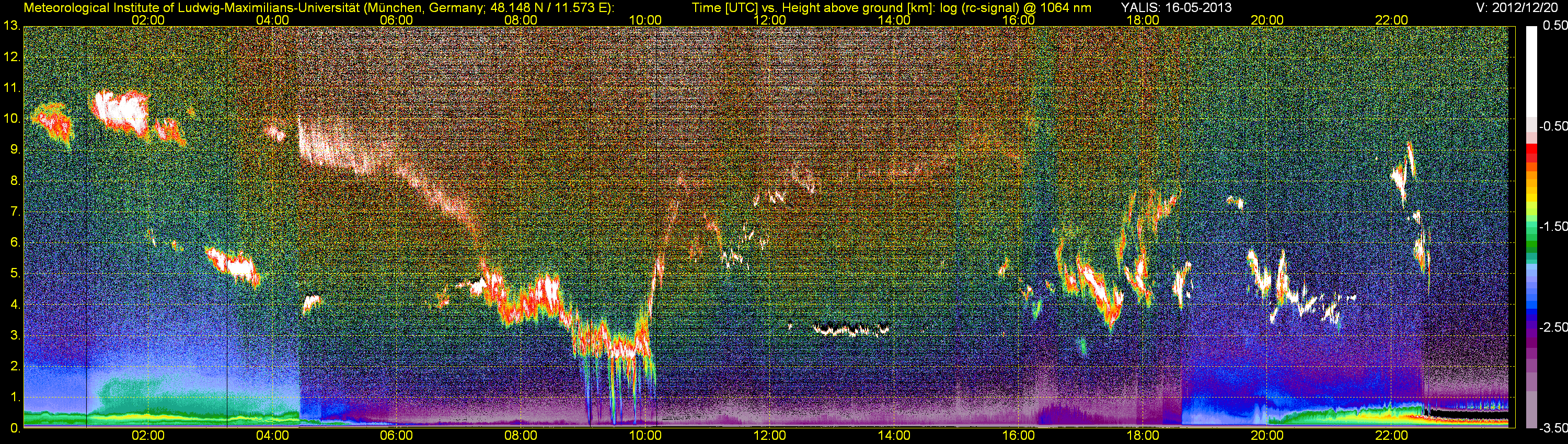Image resolution: width=1568 pixels, height=444 pixels.
Task: Click the bottom axis label 04:00
Action: coord(273,436)
